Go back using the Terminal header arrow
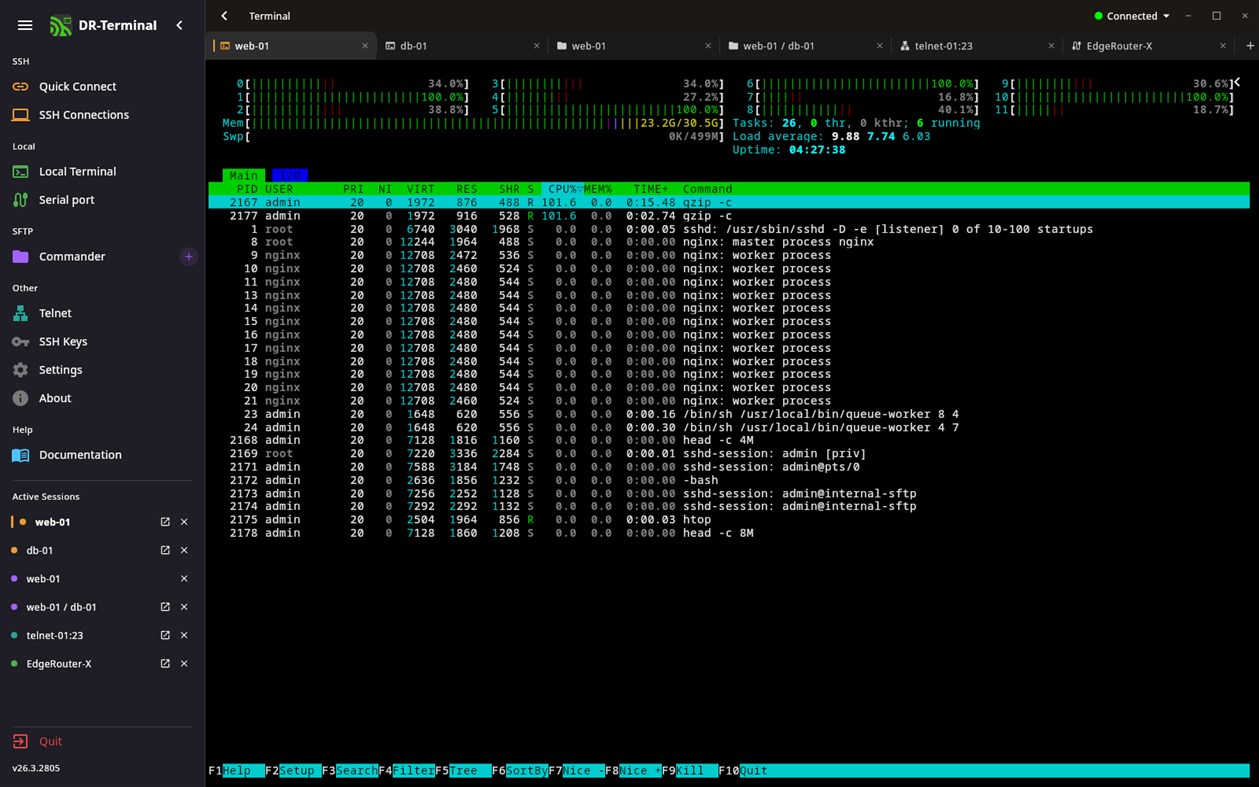The width and height of the screenshot is (1259, 787). click(224, 16)
